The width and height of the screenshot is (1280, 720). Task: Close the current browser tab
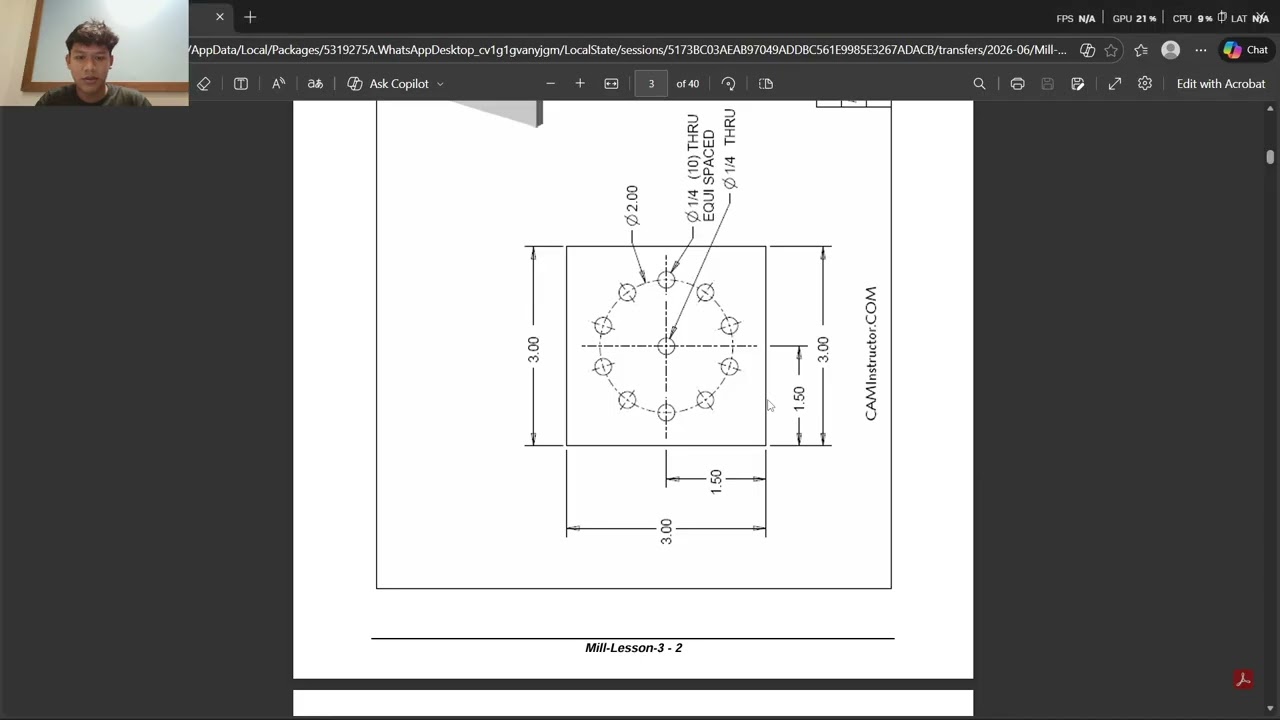pyautogui.click(x=220, y=17)
